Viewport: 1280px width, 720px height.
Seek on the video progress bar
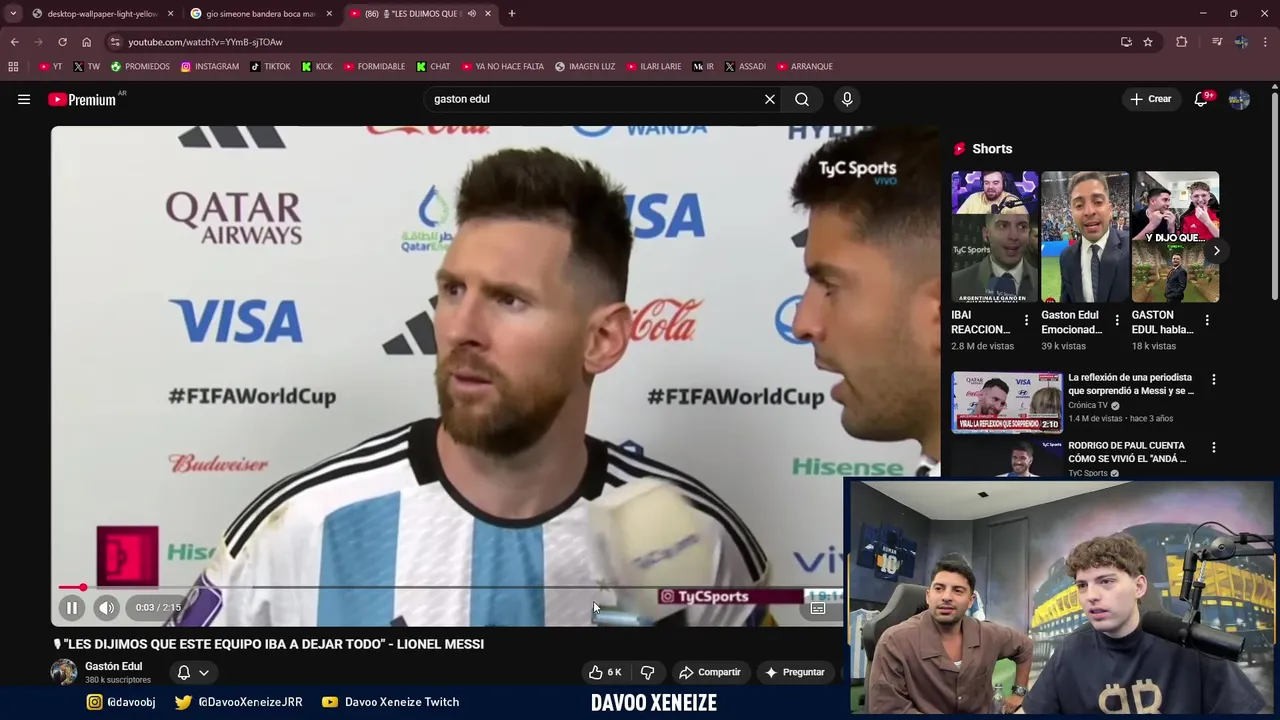450,588
